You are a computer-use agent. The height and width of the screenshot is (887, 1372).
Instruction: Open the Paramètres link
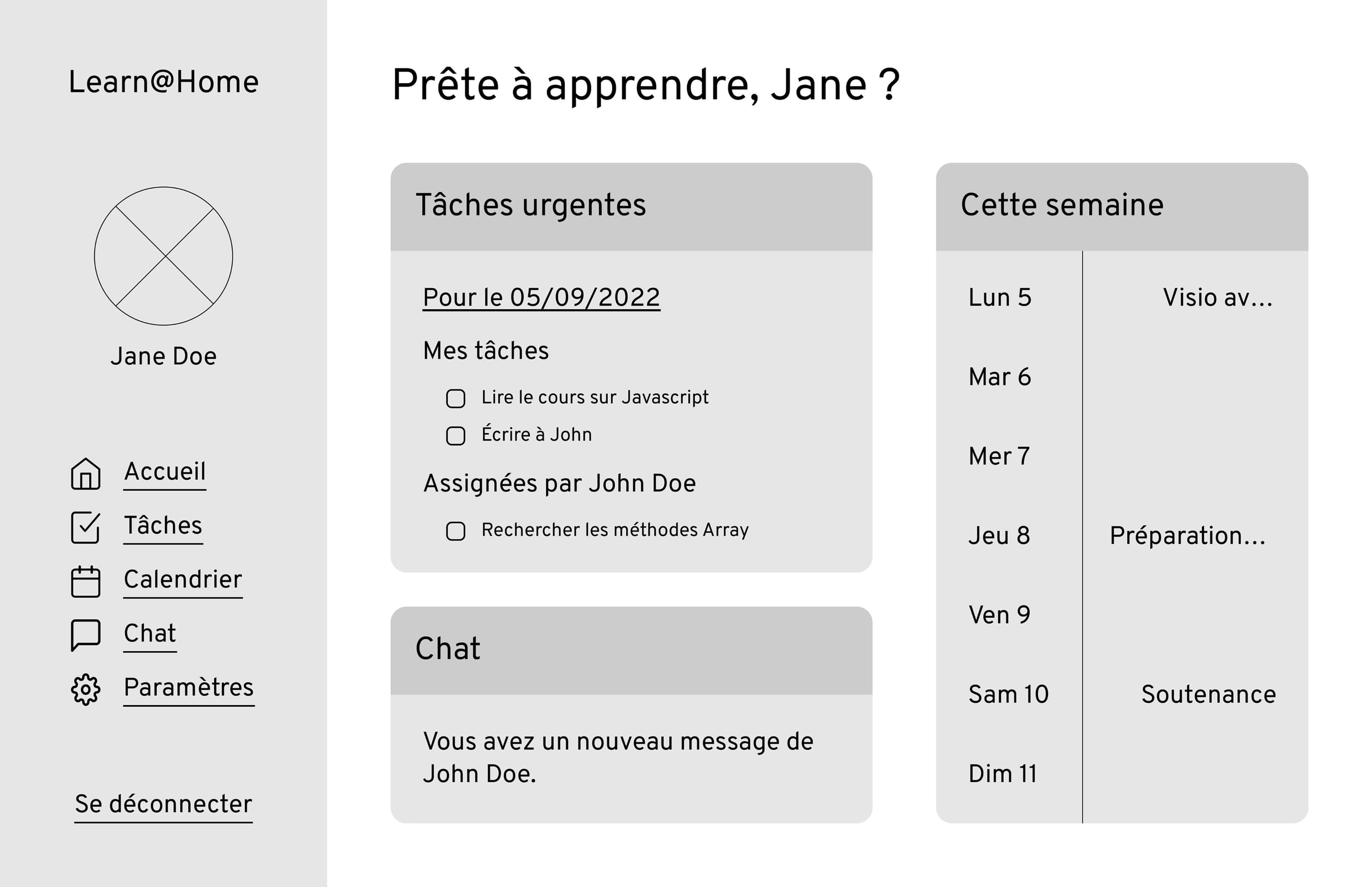click(188, 688)
